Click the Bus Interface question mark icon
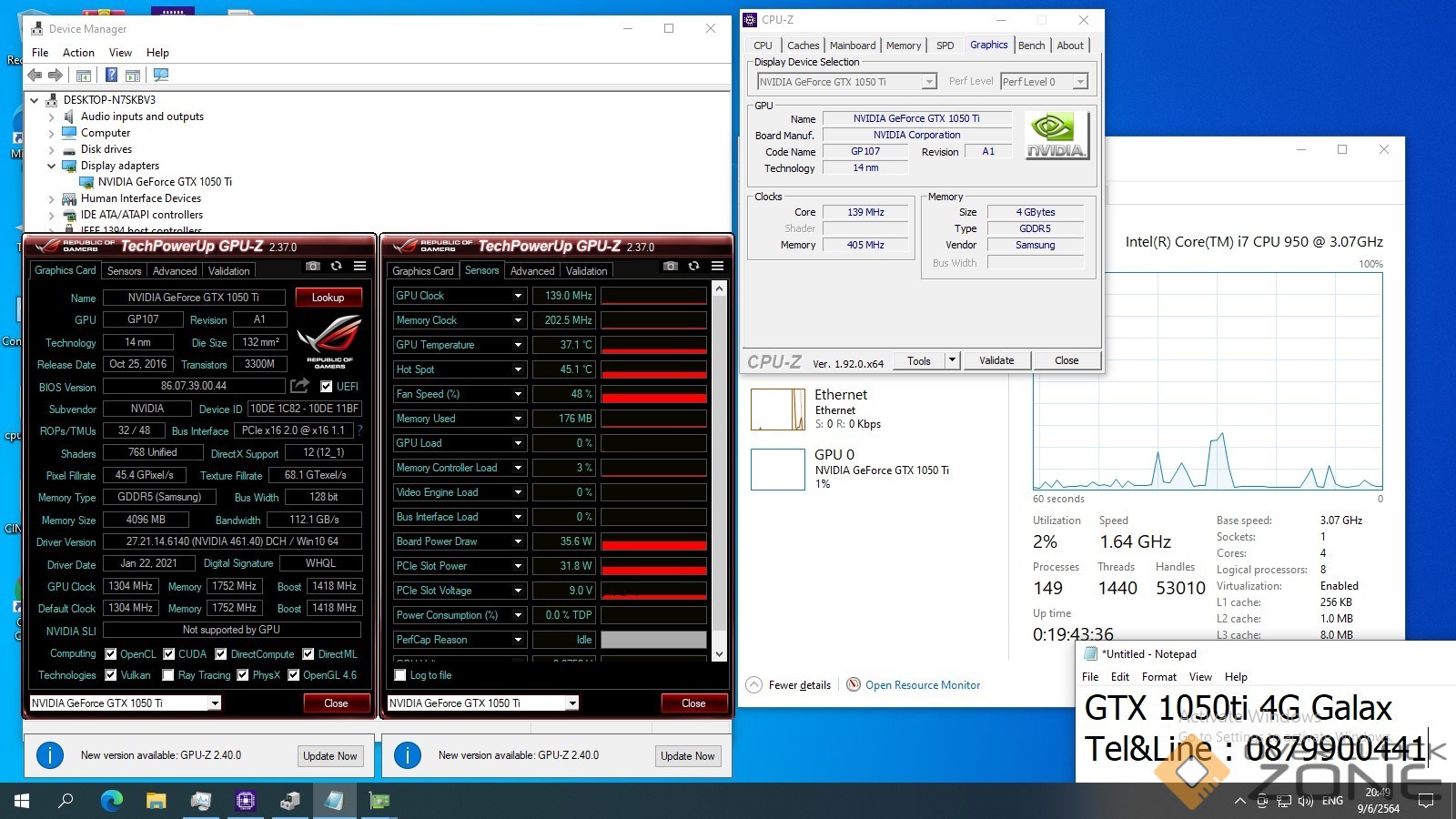1456x819 pixels. [x=359, y=430]
